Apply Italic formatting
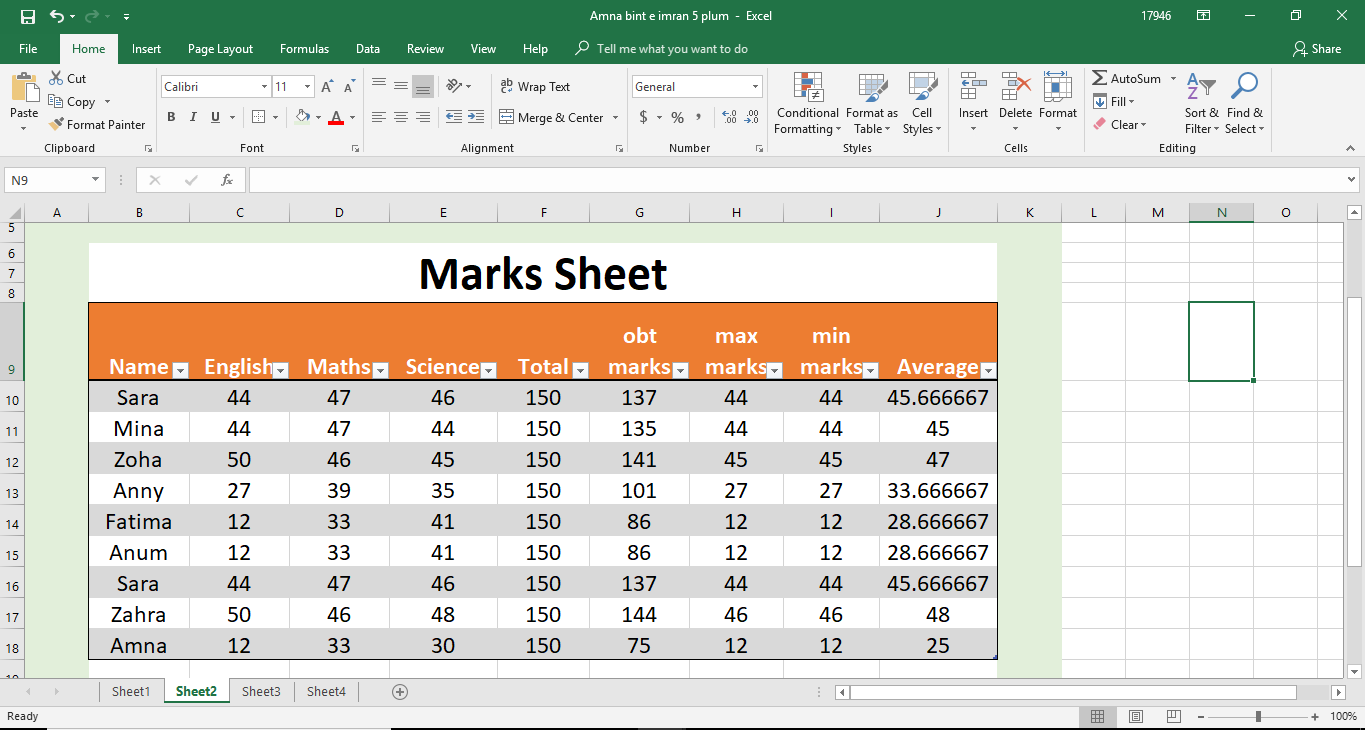This screenshot has height=730, width=1365. click(192, 117)
